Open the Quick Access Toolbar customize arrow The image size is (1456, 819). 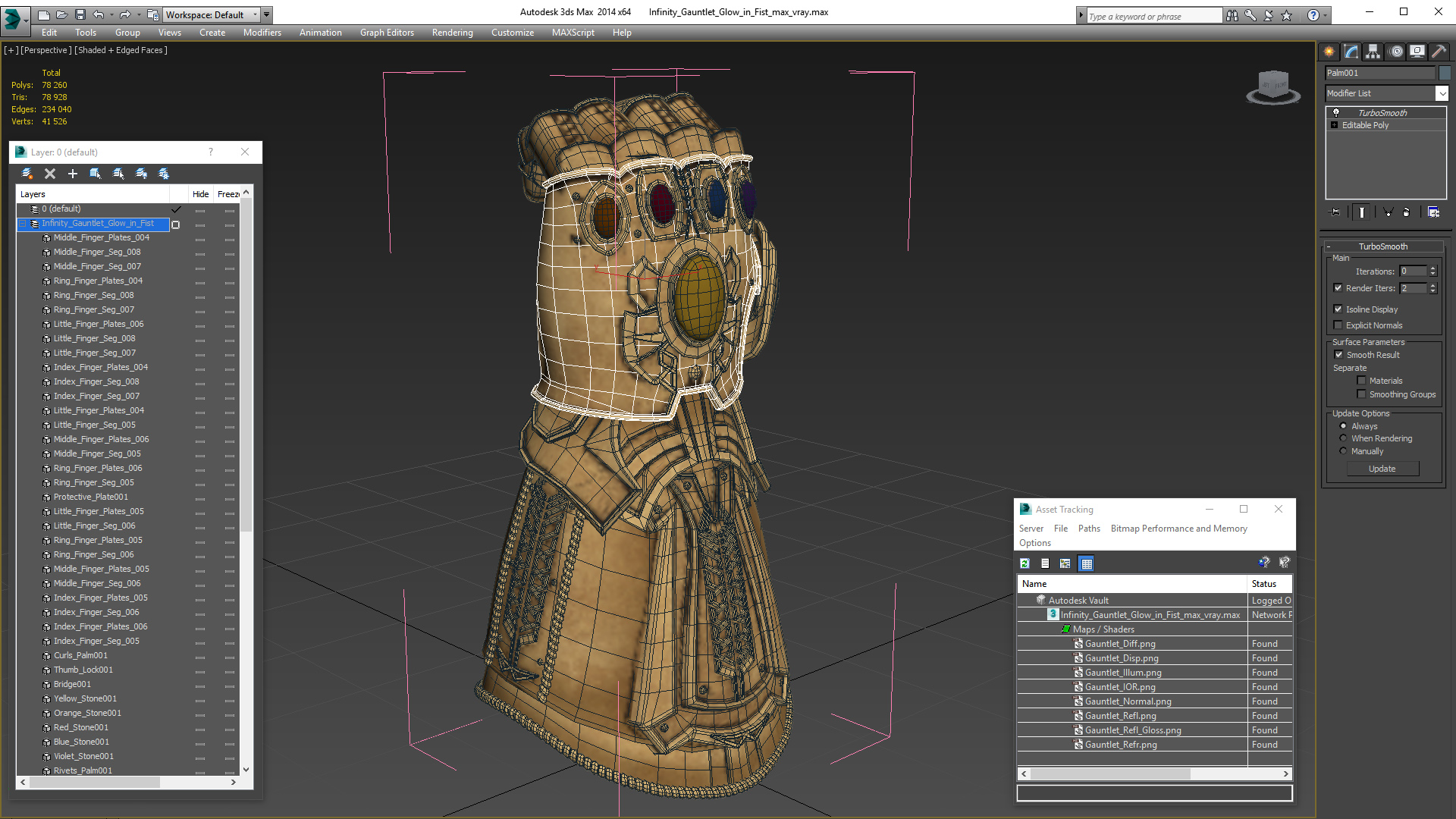click(x=267, y=15)
